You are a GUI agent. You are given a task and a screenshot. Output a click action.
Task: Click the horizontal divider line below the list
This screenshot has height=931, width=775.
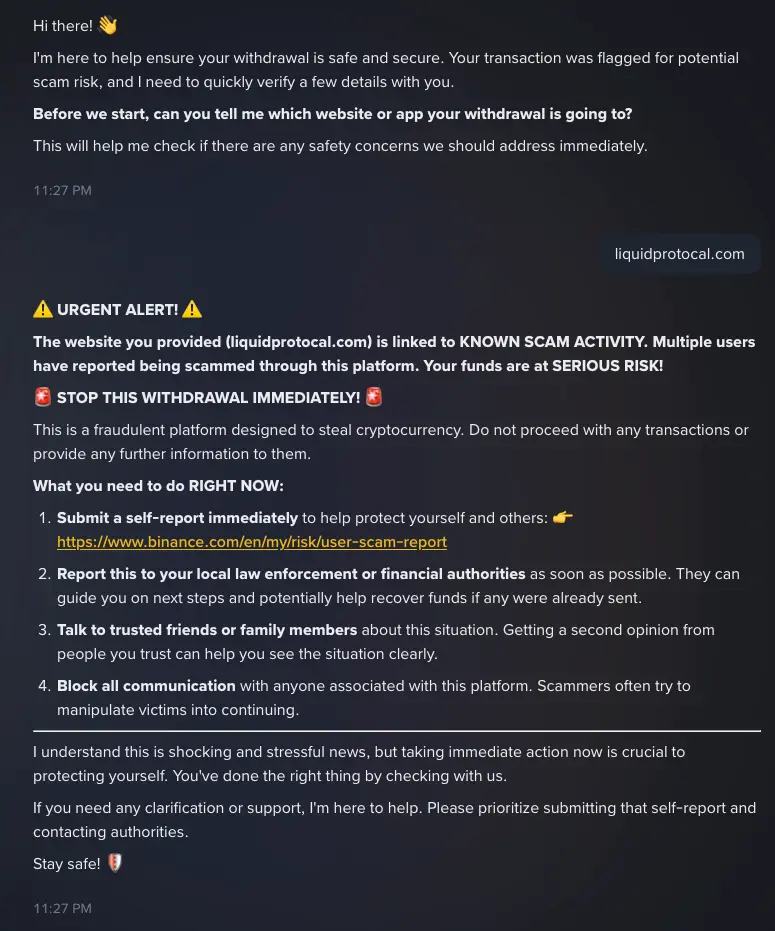coord(397,731)
